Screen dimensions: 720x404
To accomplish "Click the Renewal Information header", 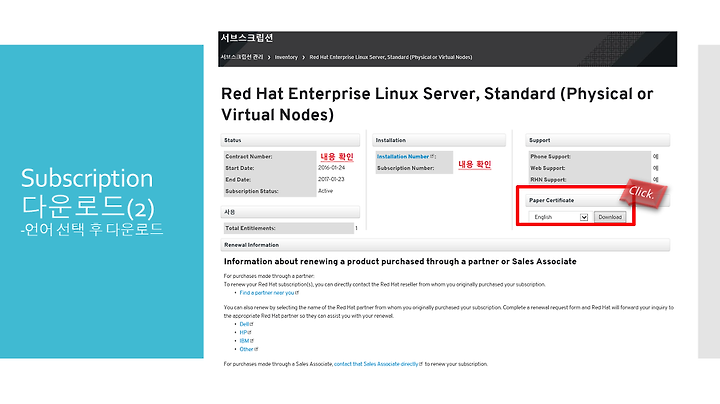I will [445, 245].
